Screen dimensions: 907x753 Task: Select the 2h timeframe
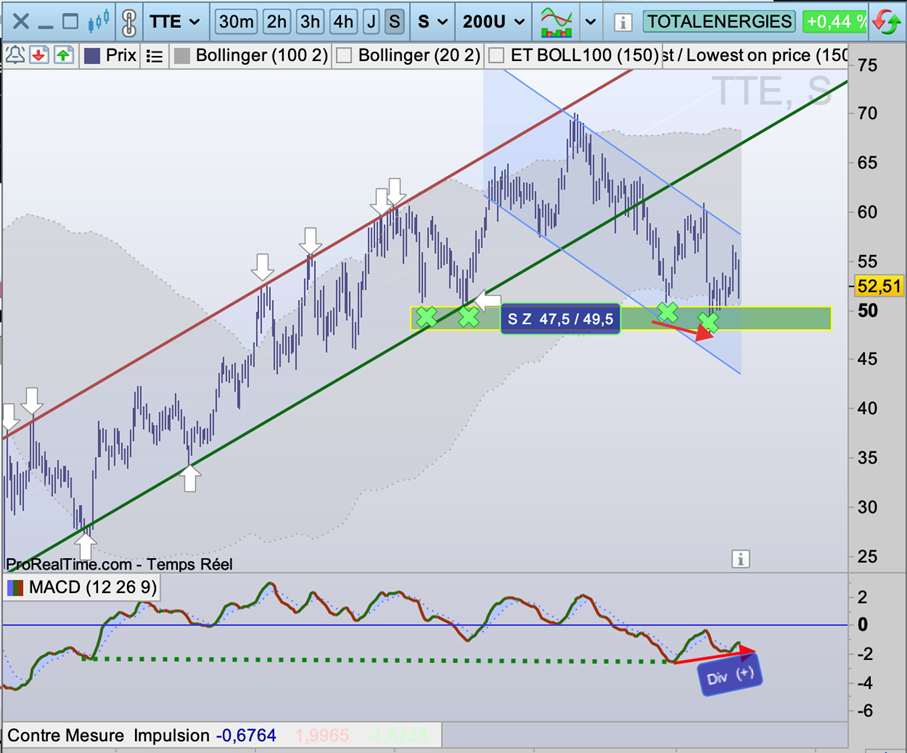click(x=276, y=22)
